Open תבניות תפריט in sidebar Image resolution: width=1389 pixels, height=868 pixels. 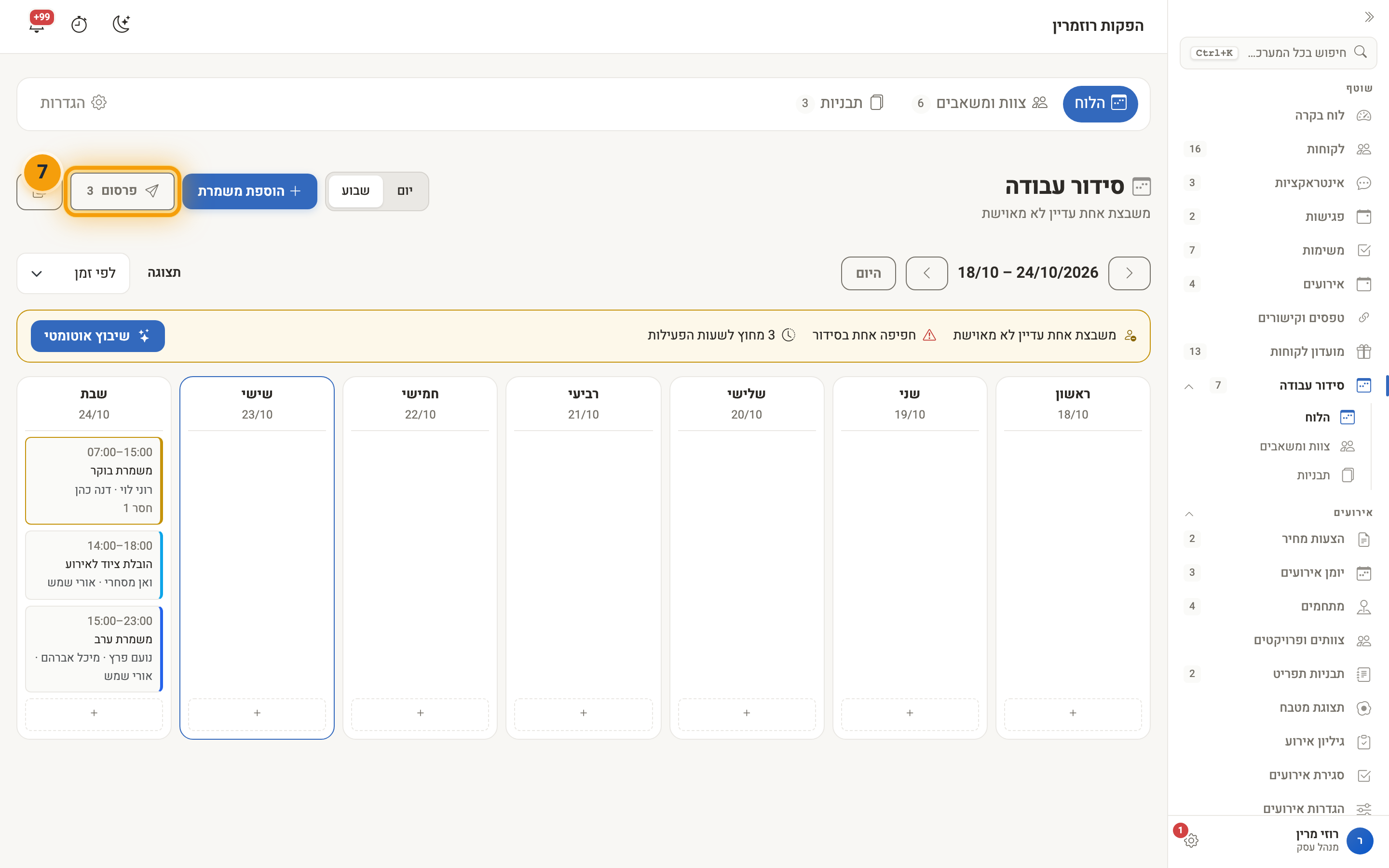pyautogui.click(x=1278, y=674)
